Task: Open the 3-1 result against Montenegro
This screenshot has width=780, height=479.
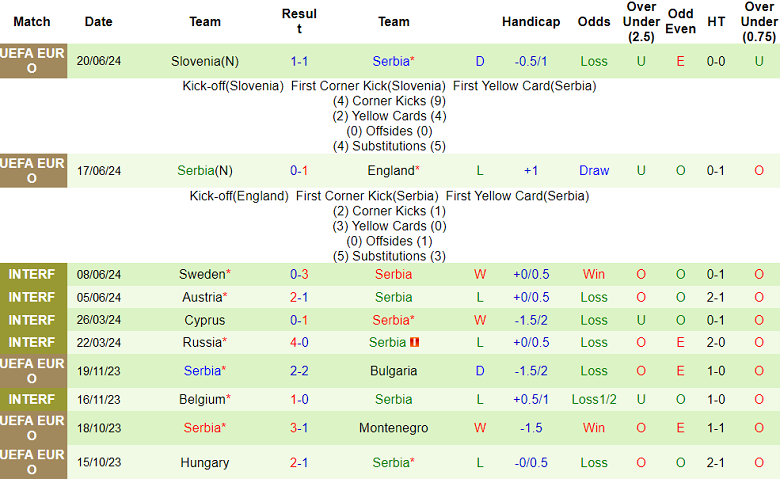Action: (299, 428)
